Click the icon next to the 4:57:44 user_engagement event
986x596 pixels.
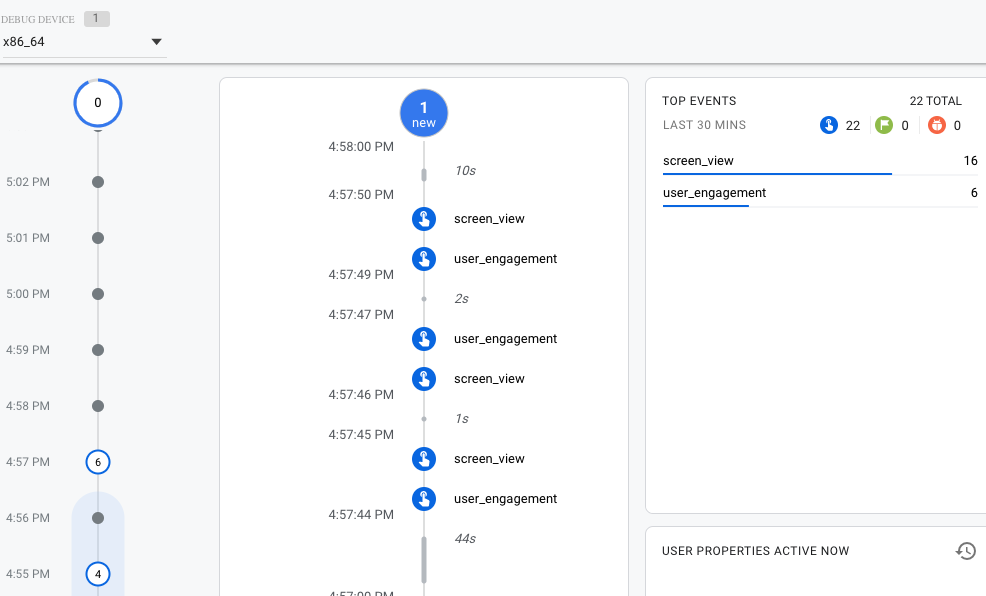point(424,499)
